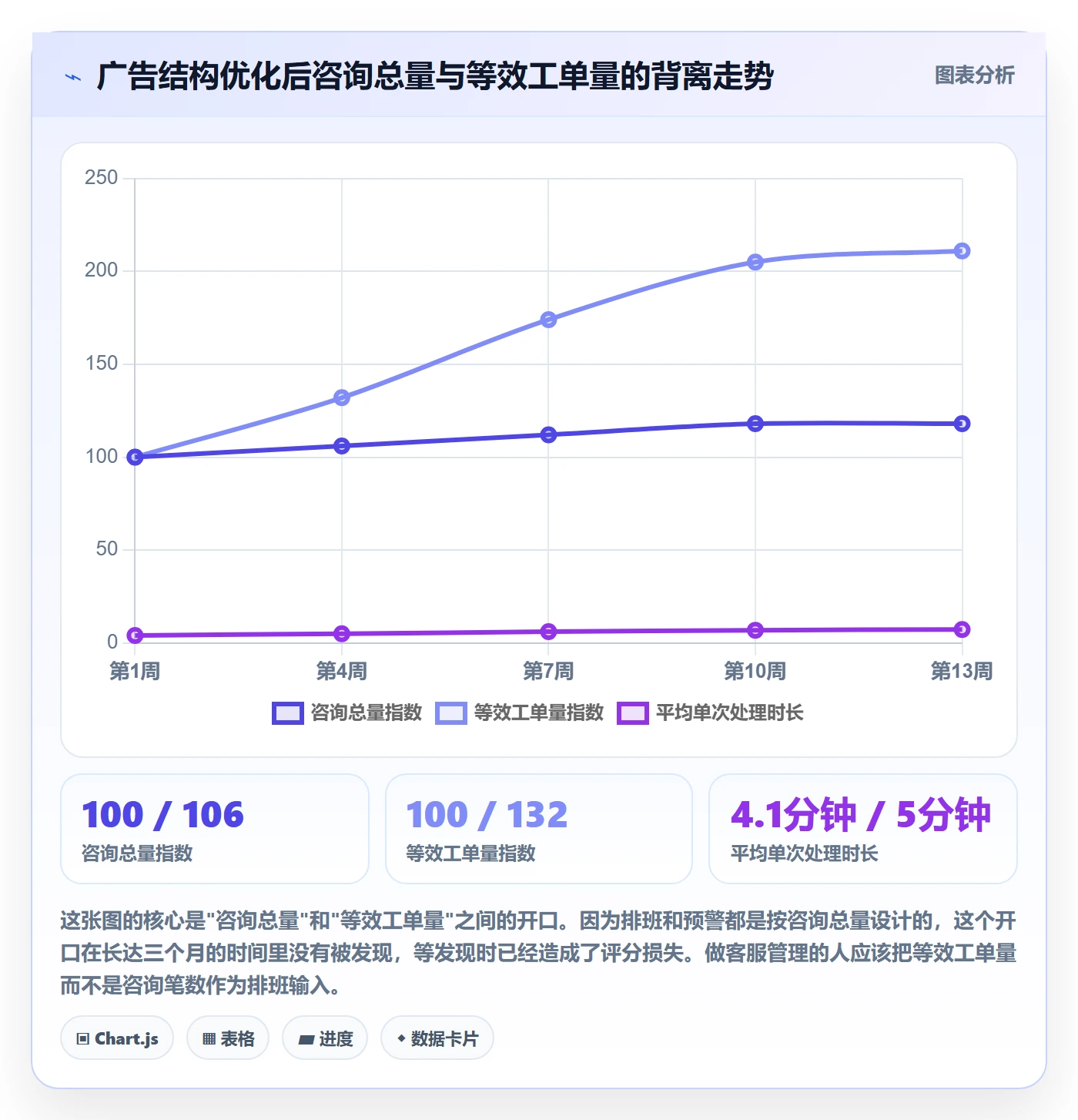Click the 150 y-axis tick label

pyautogui.click(x=102, y=364)
